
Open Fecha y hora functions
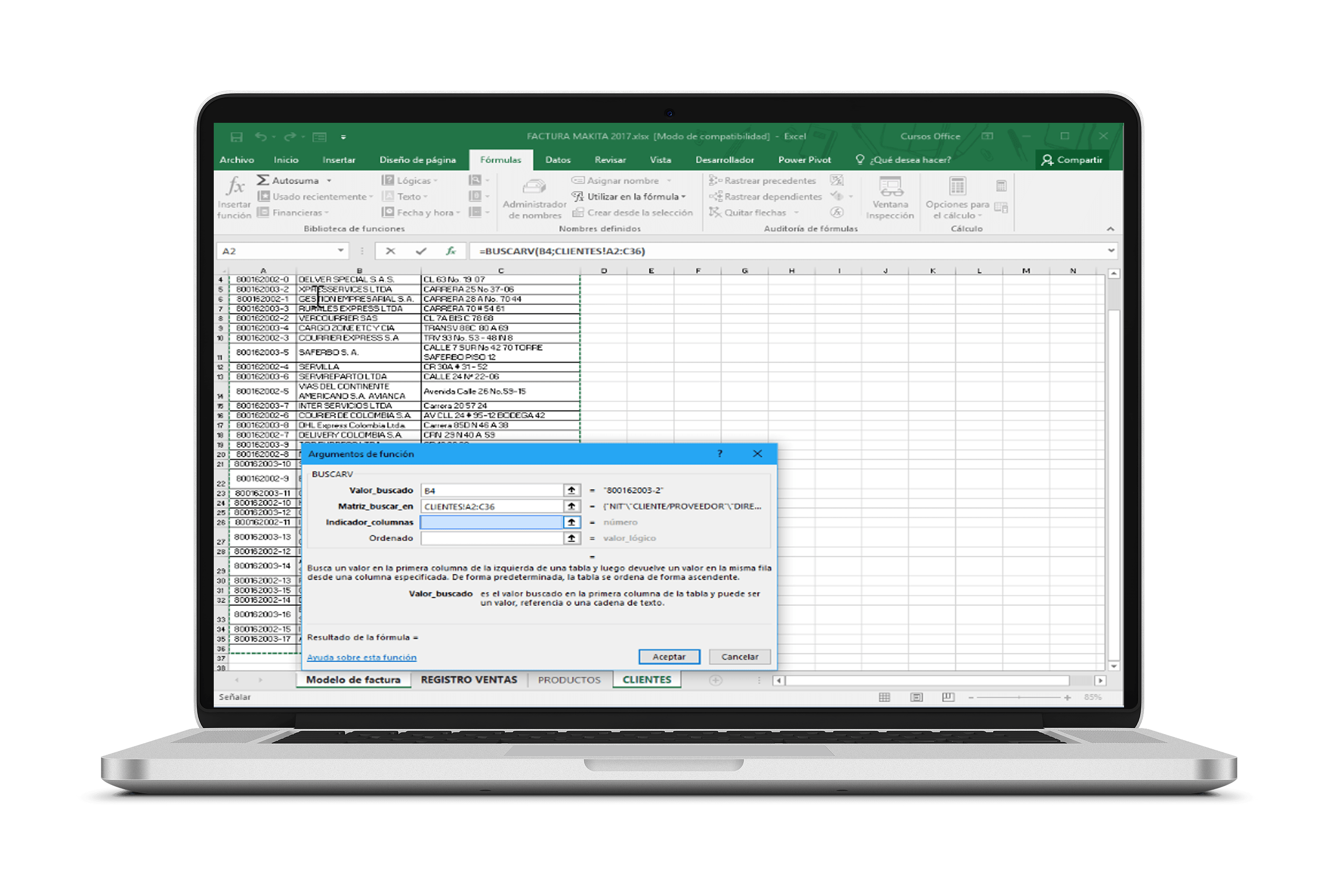[x=420, y=212]
